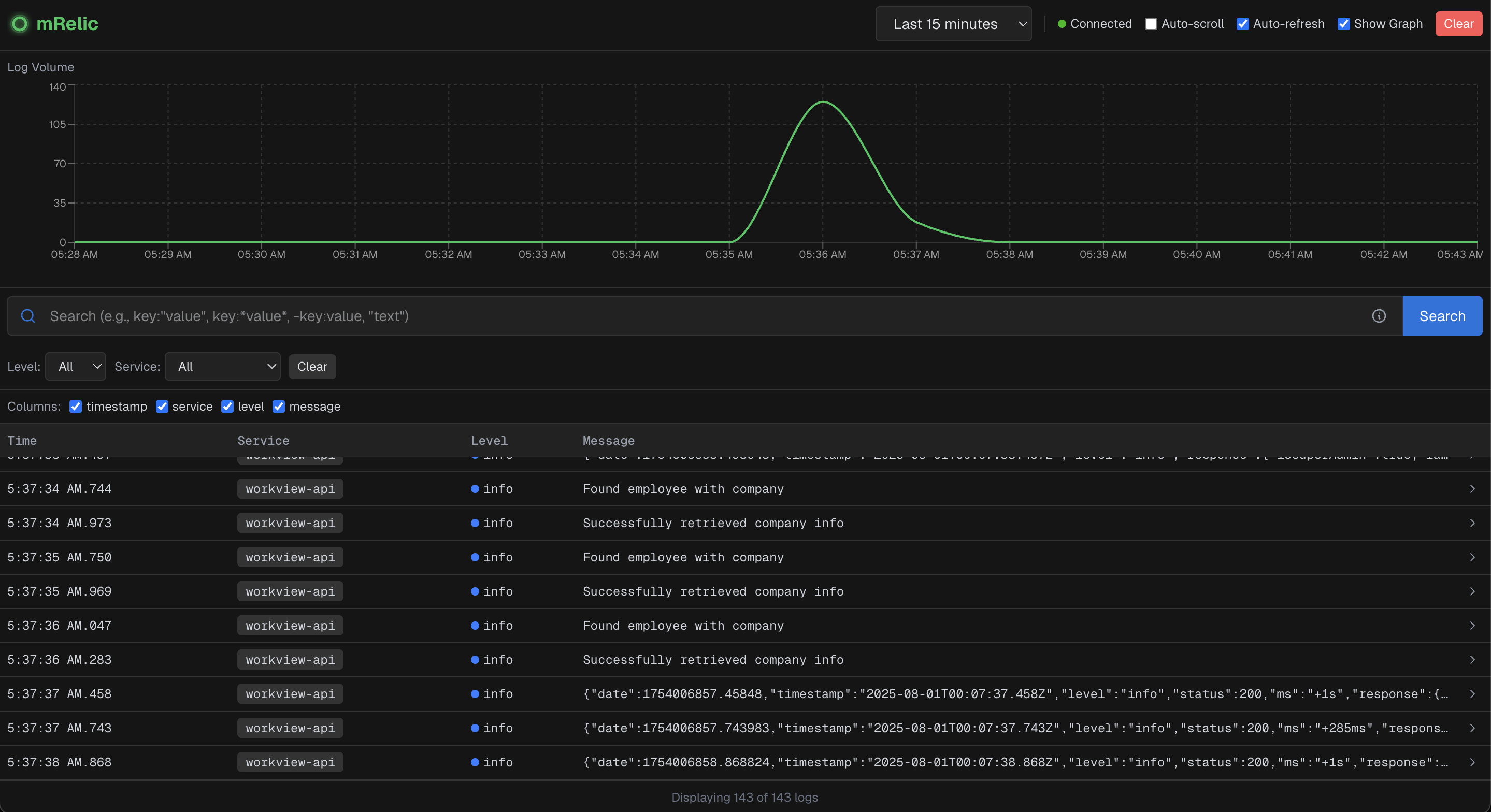This screenshot has width=1491, height=812.
Task: Select the timestamp 5:37:36 AM.047
Action: (x=60, y=626)
